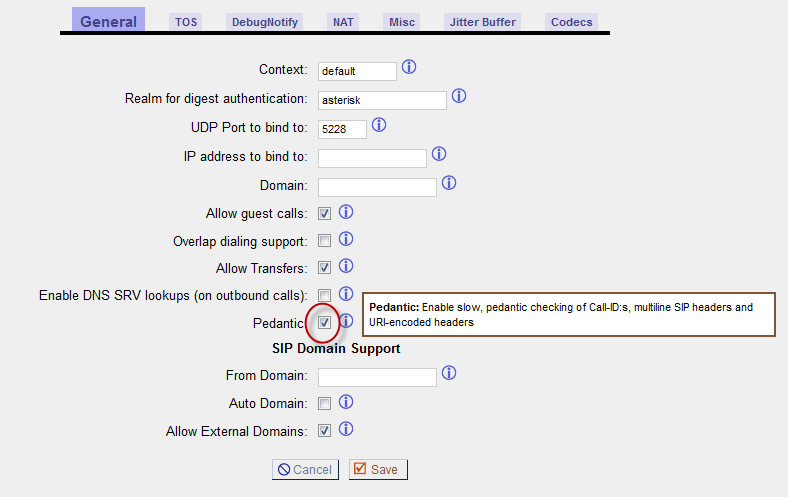Uncheck the Pedantic checkbox

(324, 323)
